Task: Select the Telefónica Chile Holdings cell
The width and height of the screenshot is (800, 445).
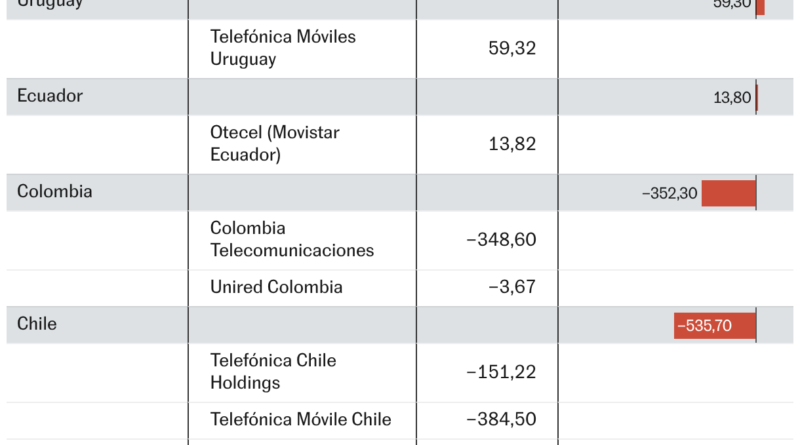Action: (x=273, y=372)
